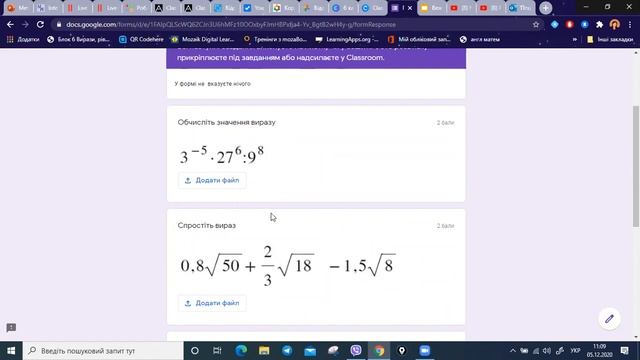Click the Chrome taskbar icon
The height and width of the screenshot is (360, 640).
point(379,351)
